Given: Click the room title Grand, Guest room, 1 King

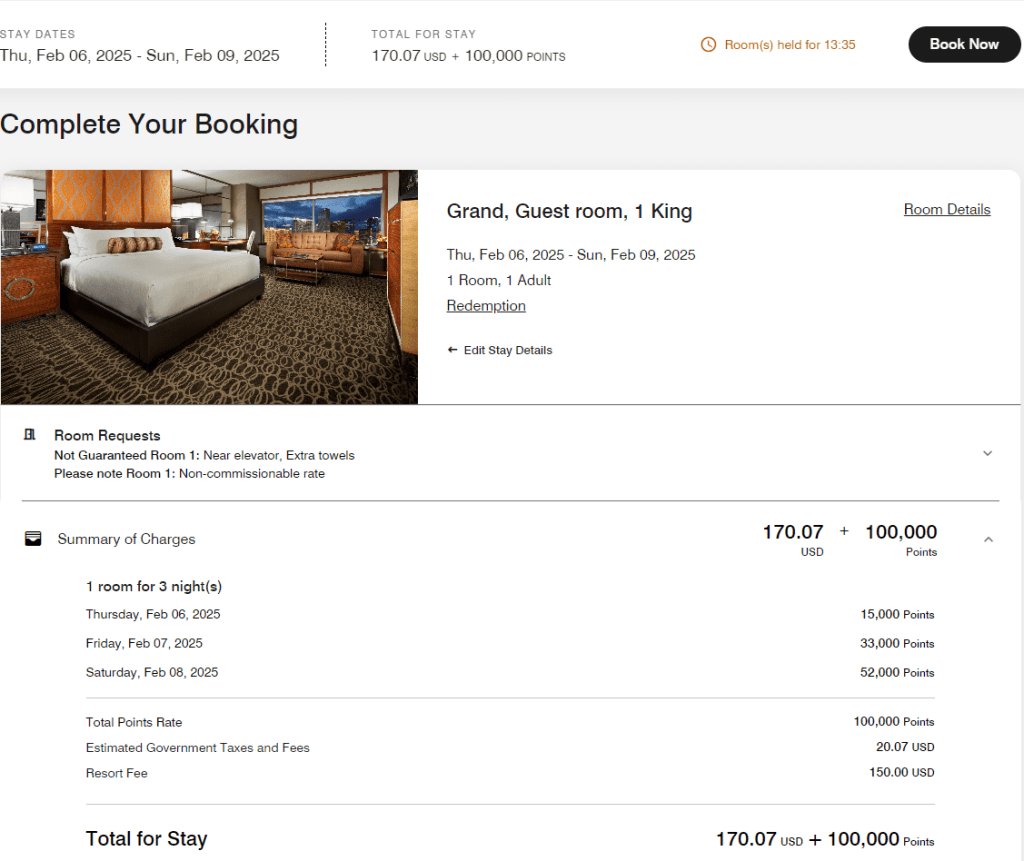Looking at the screenshot, I should click(x=569, y=211).
